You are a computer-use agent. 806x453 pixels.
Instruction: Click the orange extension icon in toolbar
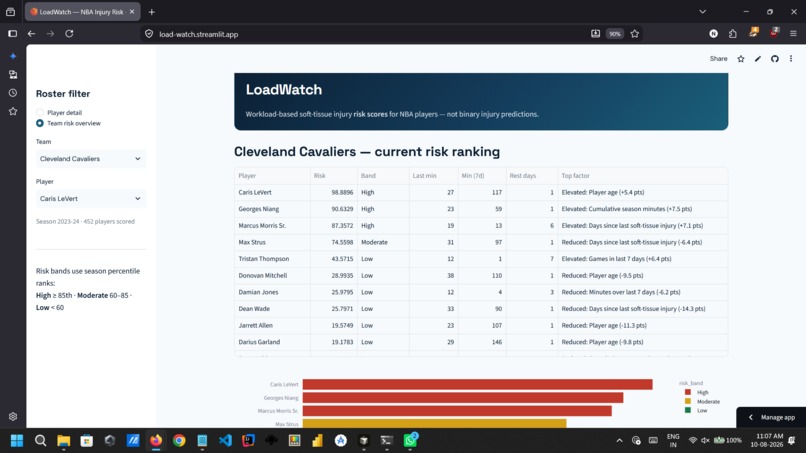tap(754, 32)
